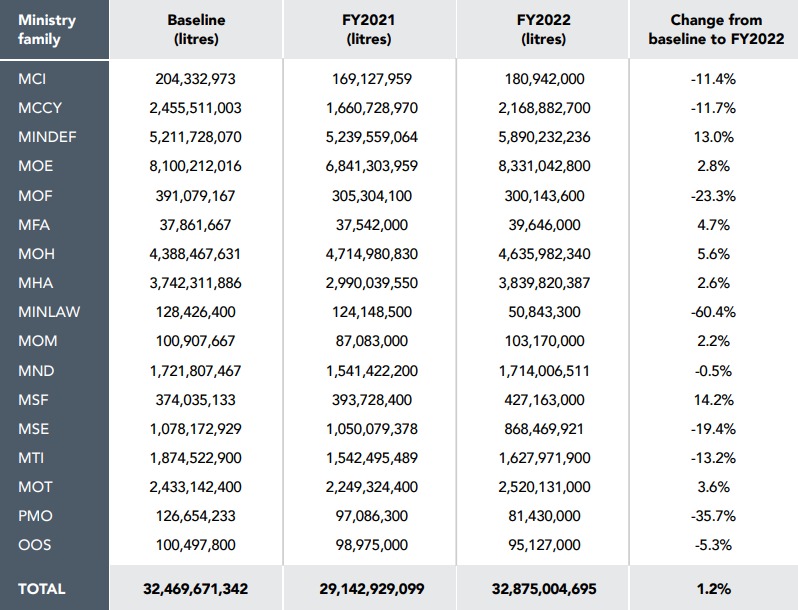
Task: Click the FY2021 (litres) column header
Action: 369,30
